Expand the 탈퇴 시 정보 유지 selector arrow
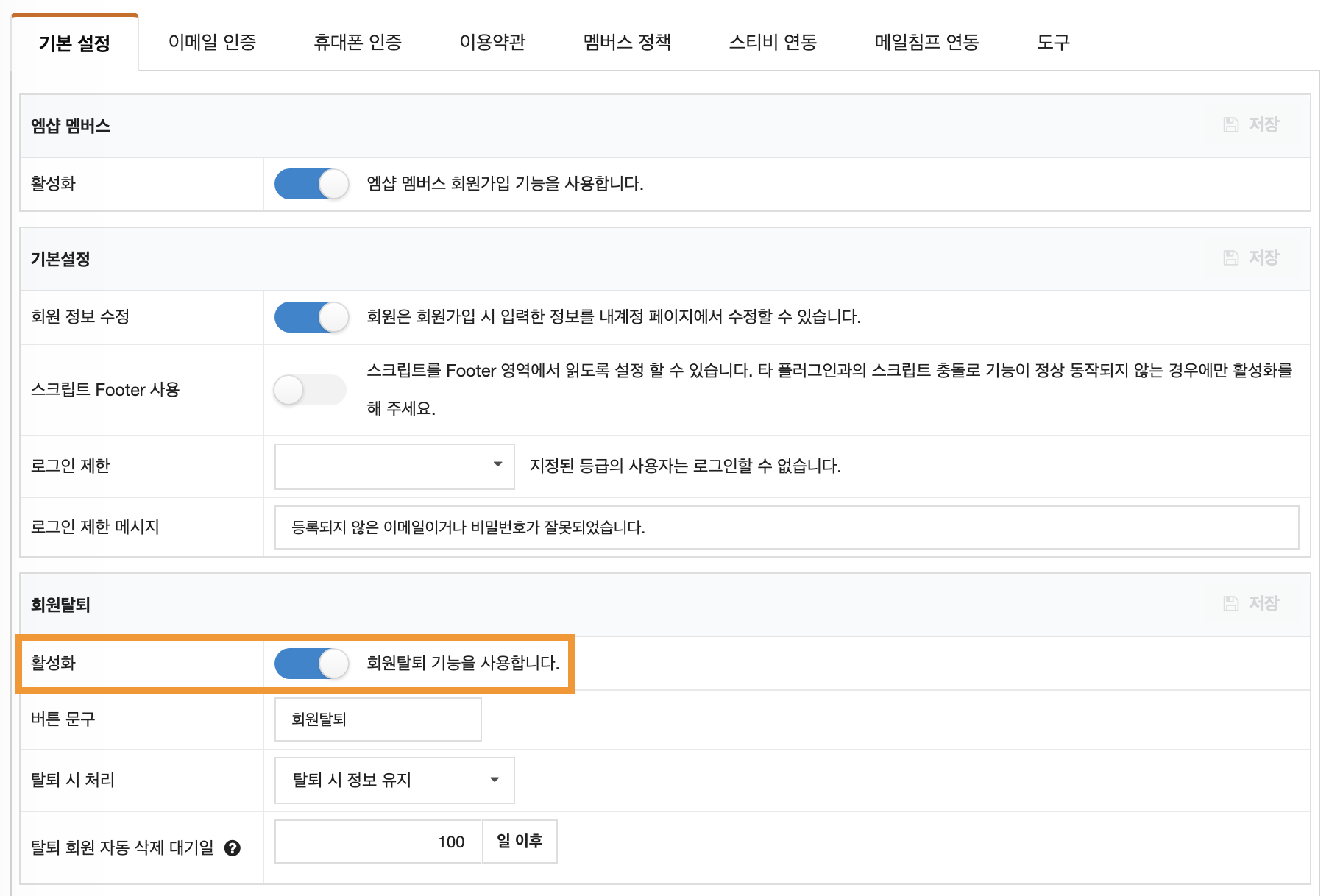Viewport: 1329px width, 896px height. (x=495, y=781)
